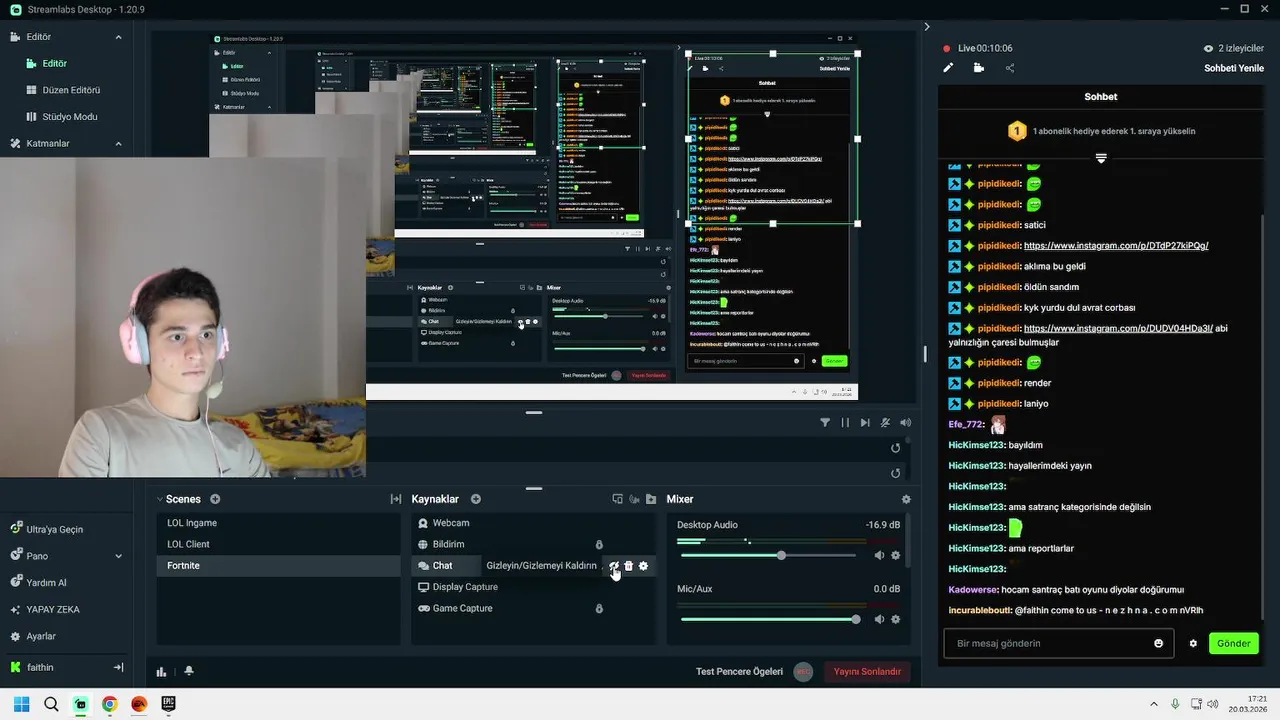
Task: Toggle lock on the Bildirim source
Action: click(599, 545)
